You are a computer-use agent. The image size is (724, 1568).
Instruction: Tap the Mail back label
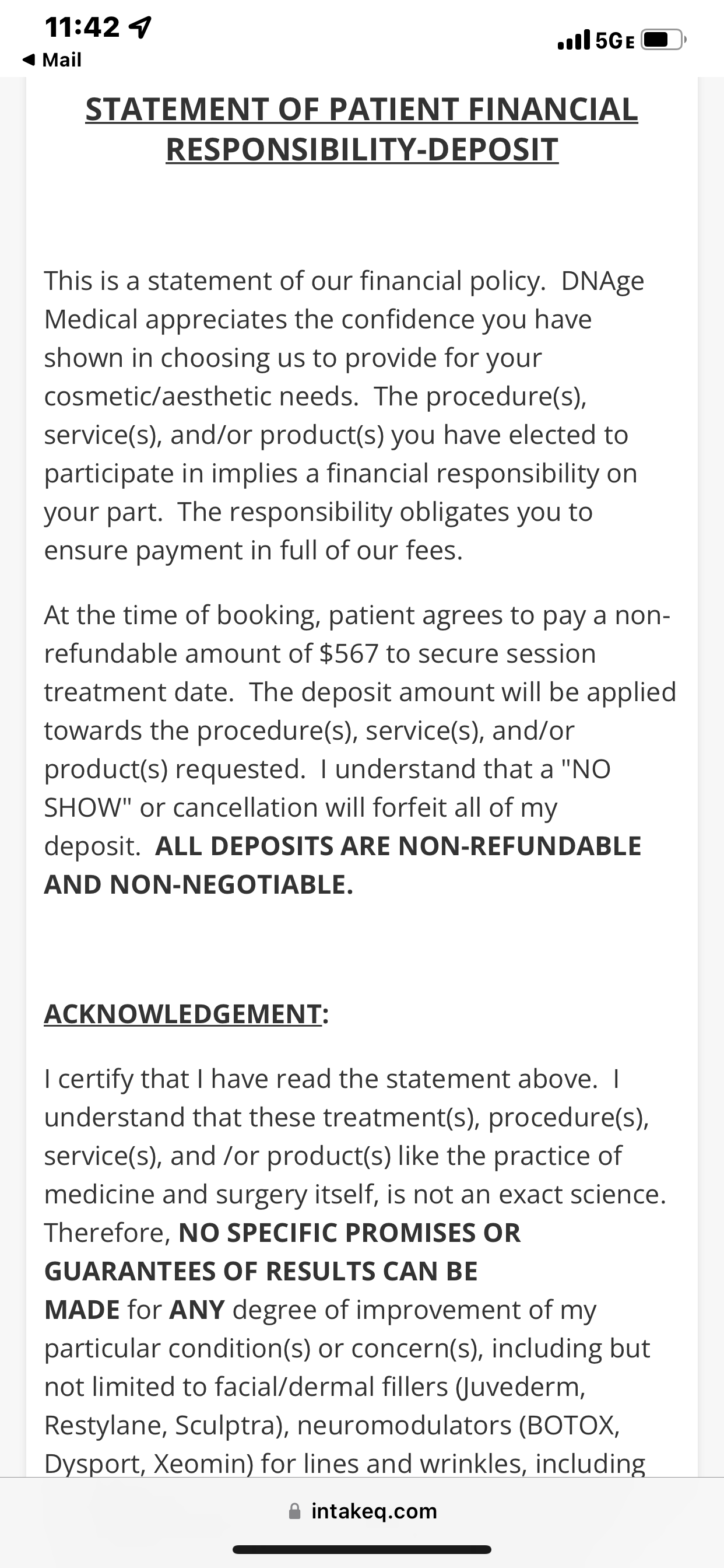[61, 60]
